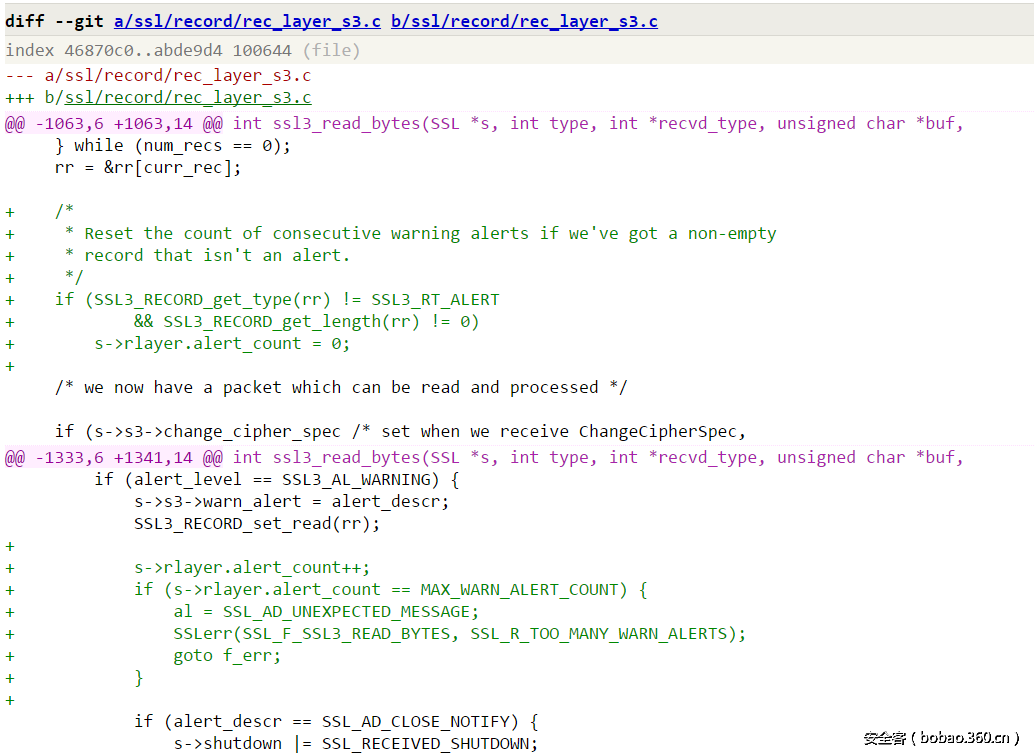Viewport: 1034px width, 756px height.
Task: Click the MAX_WARN_ALERT_COUNT condition line
Action: 390,589
